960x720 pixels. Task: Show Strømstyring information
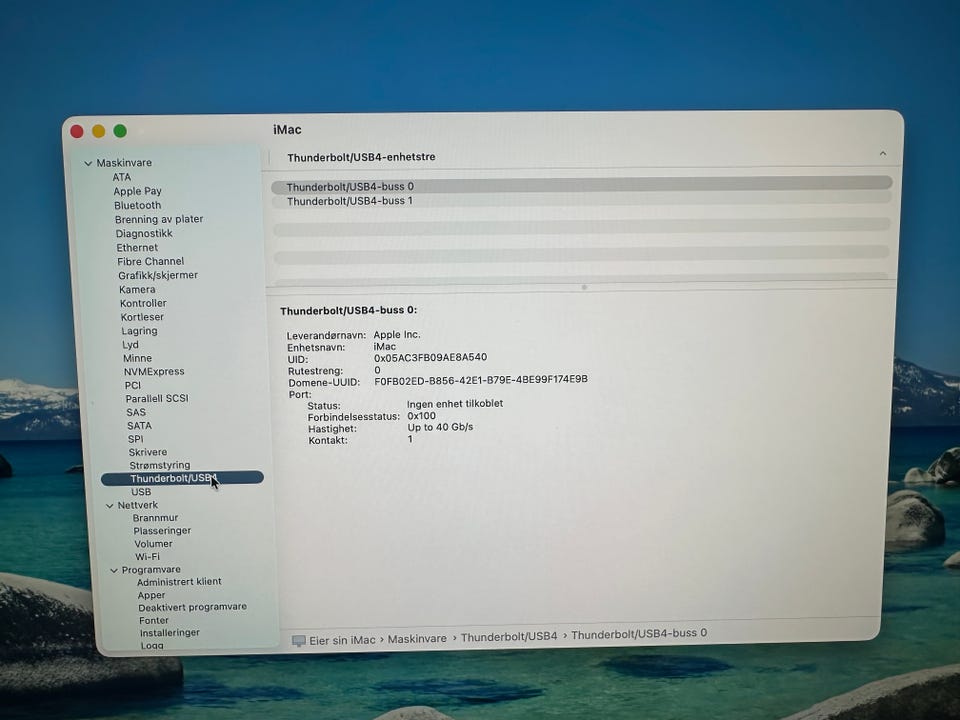(x=160, y=465)
